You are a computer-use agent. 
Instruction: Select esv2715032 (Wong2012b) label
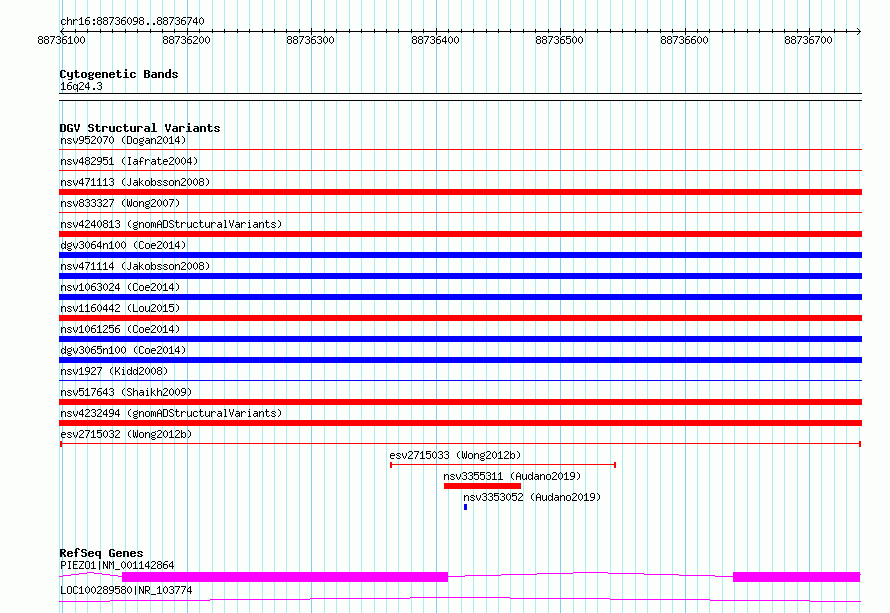point(126,434)
